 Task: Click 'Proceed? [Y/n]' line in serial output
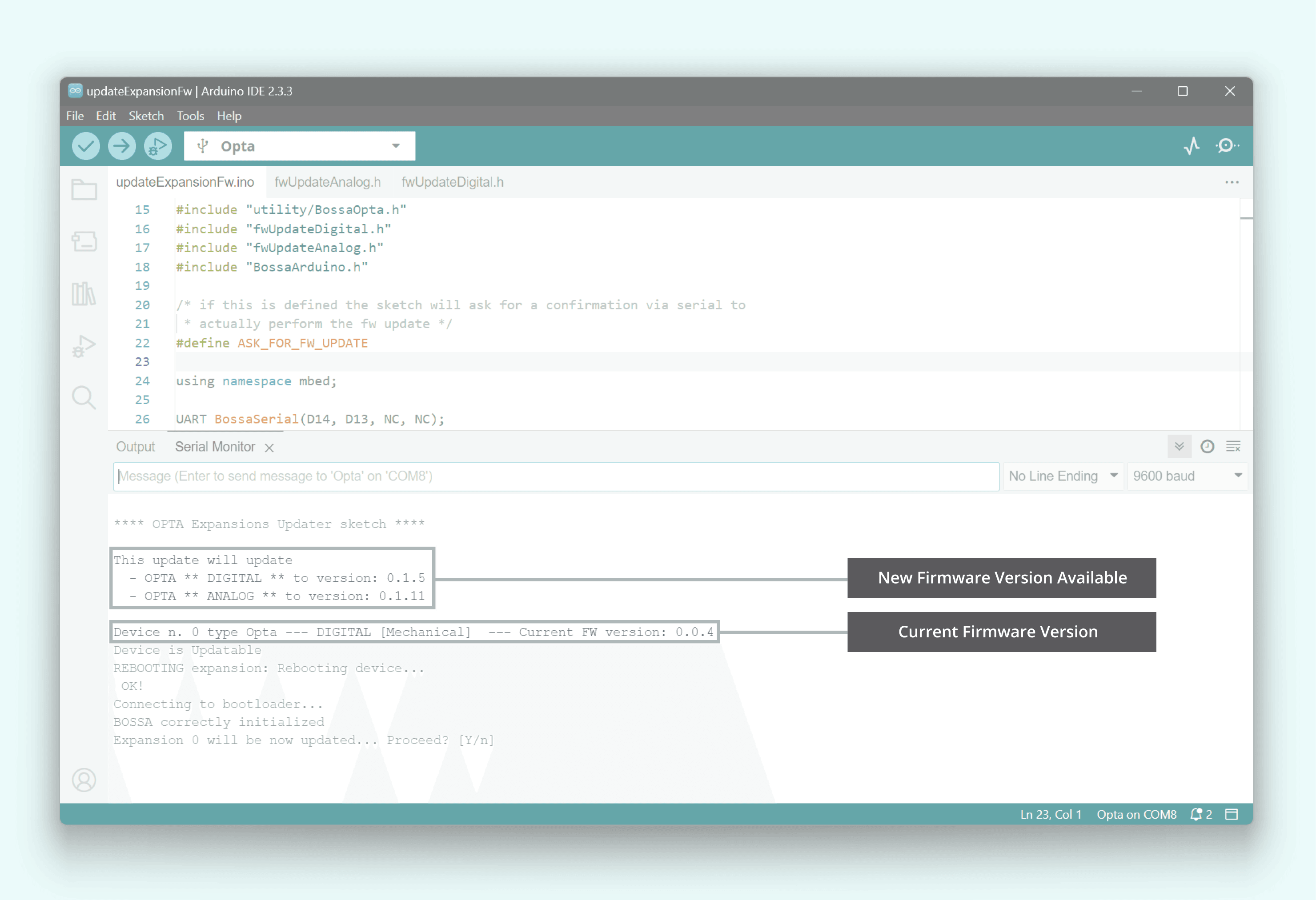point(440,740)
